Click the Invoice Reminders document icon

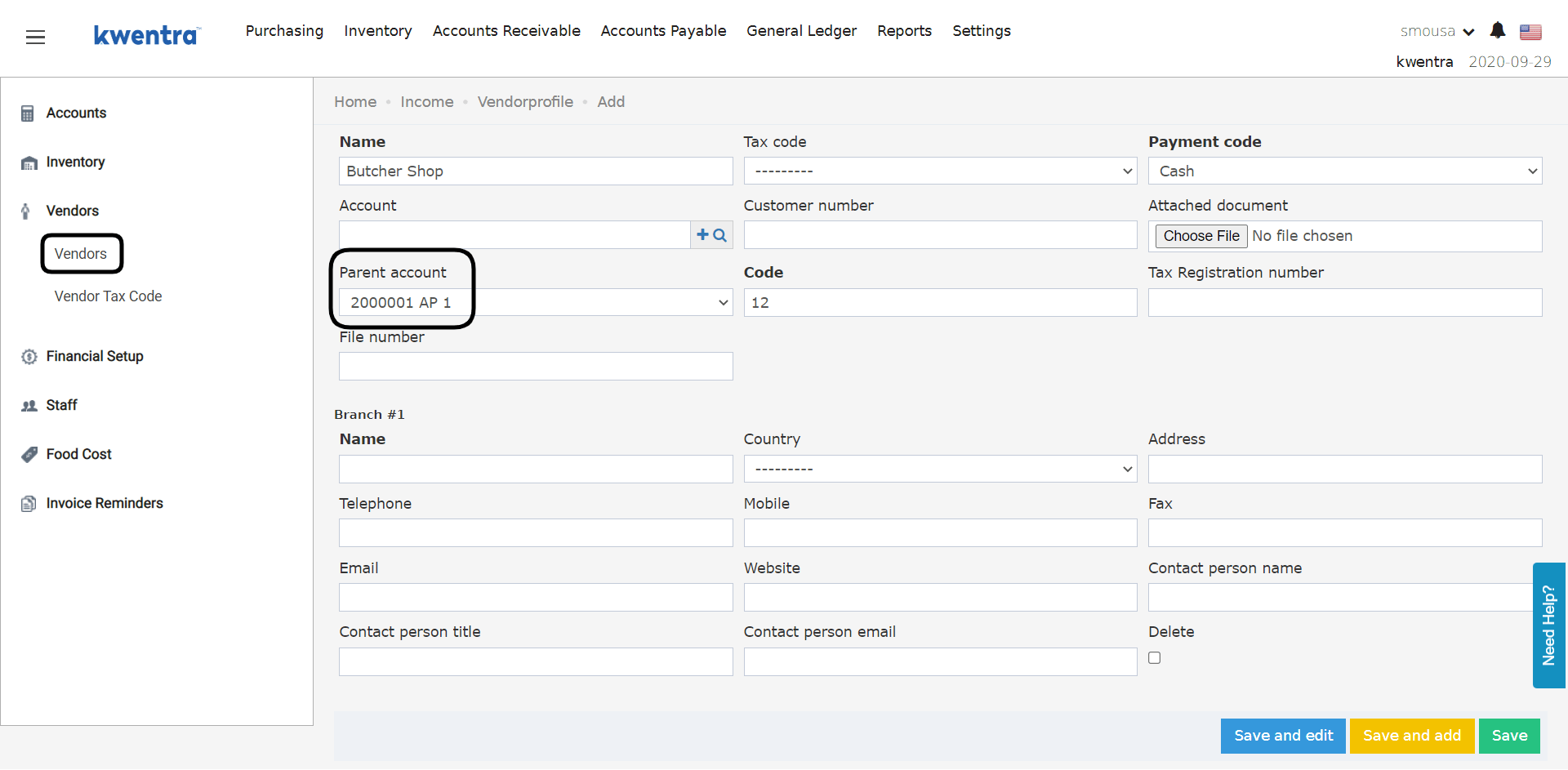coord(29,504)
